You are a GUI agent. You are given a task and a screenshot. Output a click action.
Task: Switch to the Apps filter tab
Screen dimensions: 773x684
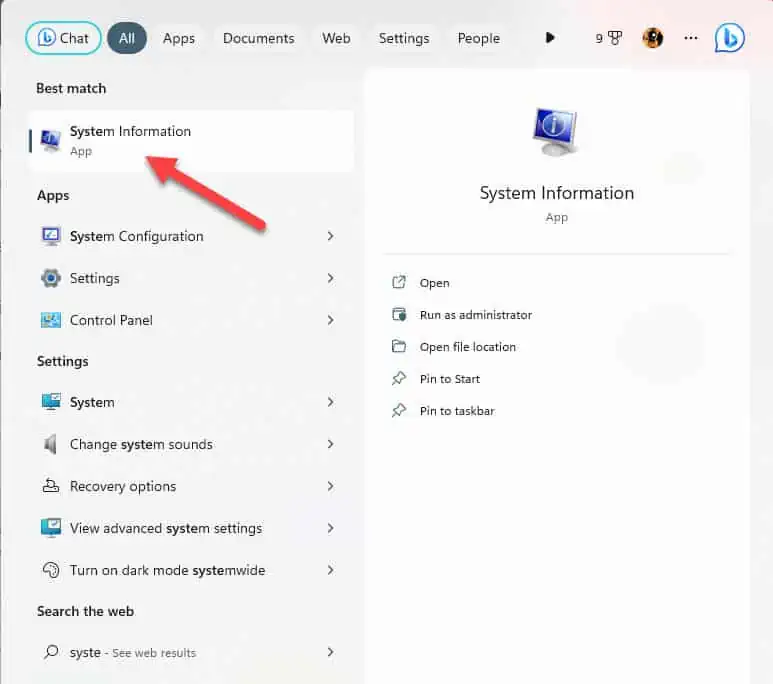point(179,38)
